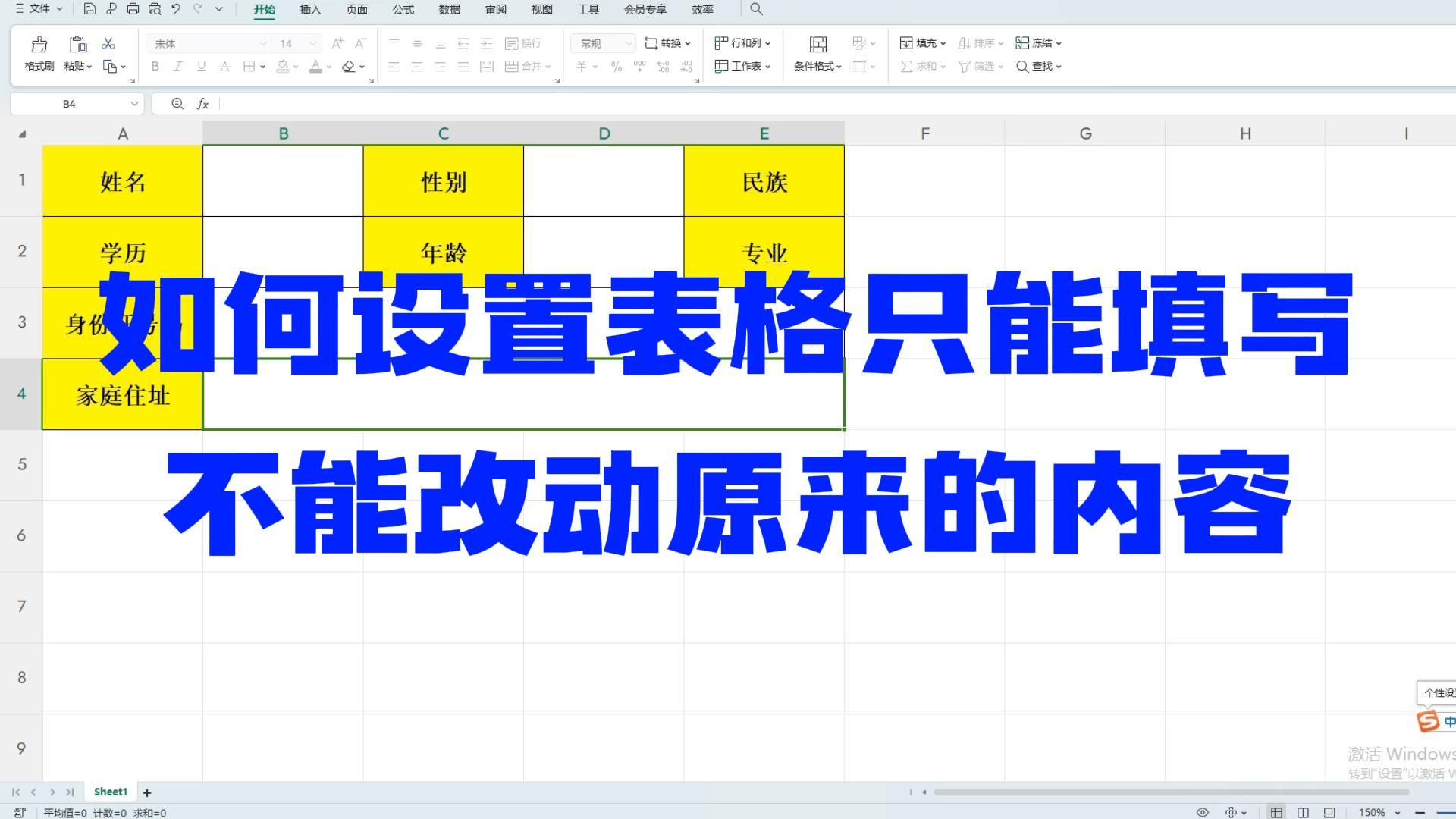This screenshot has width=1456, height=819.
Task: Click the Increase Font Size icon
Action: [338, 43]
